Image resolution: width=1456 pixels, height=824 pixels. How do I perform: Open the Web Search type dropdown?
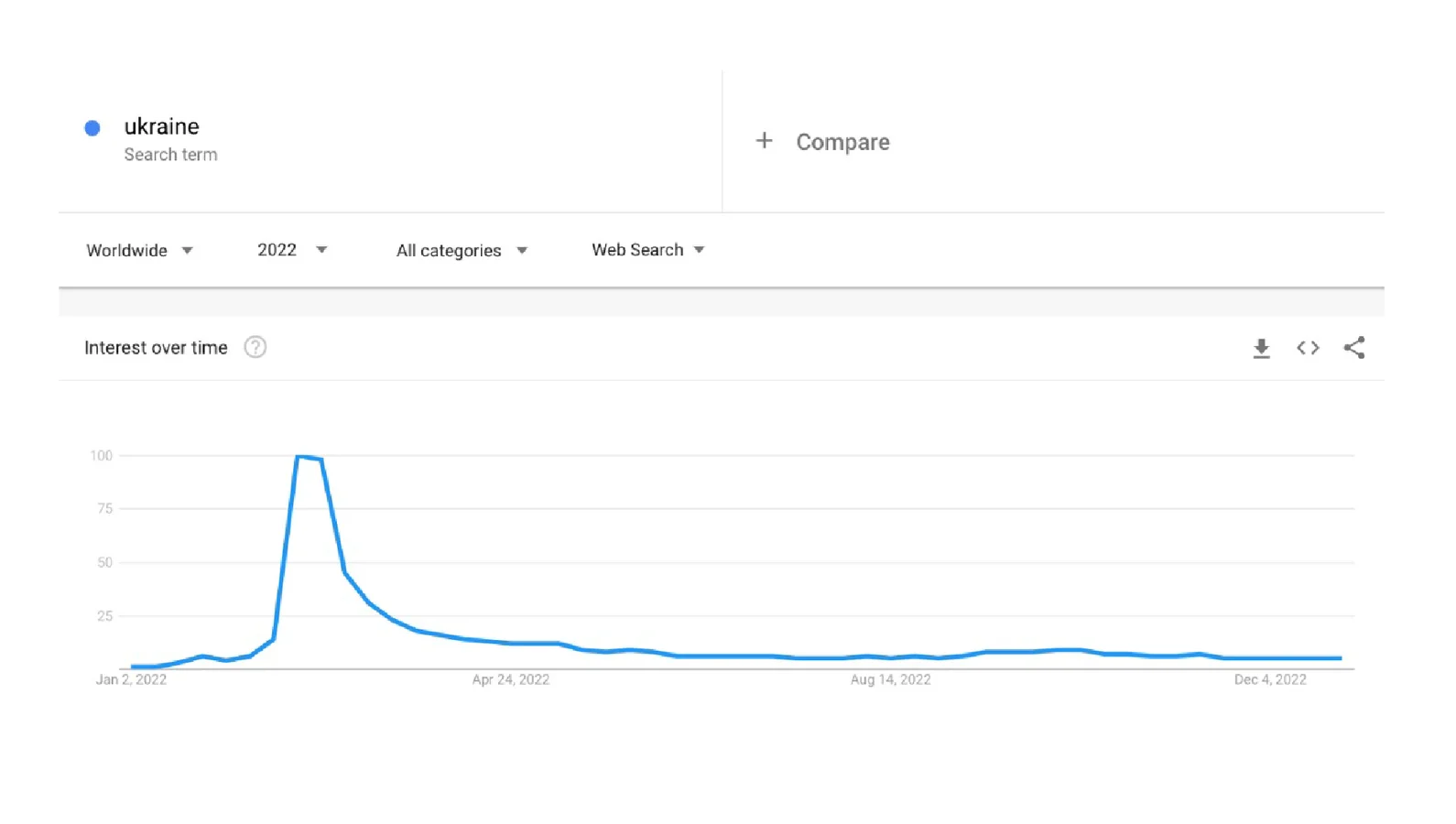(x=647, y=250)
